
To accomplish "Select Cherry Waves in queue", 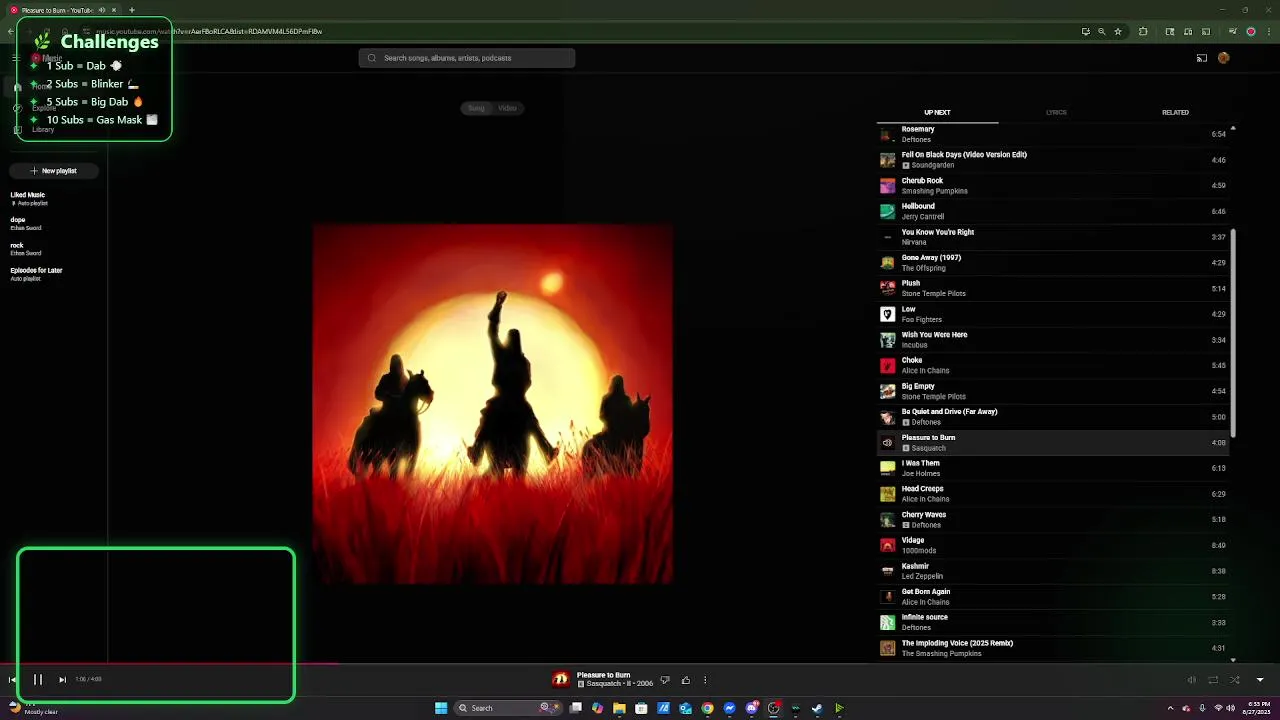I will pyautogui.click(x=1054, y=520).
